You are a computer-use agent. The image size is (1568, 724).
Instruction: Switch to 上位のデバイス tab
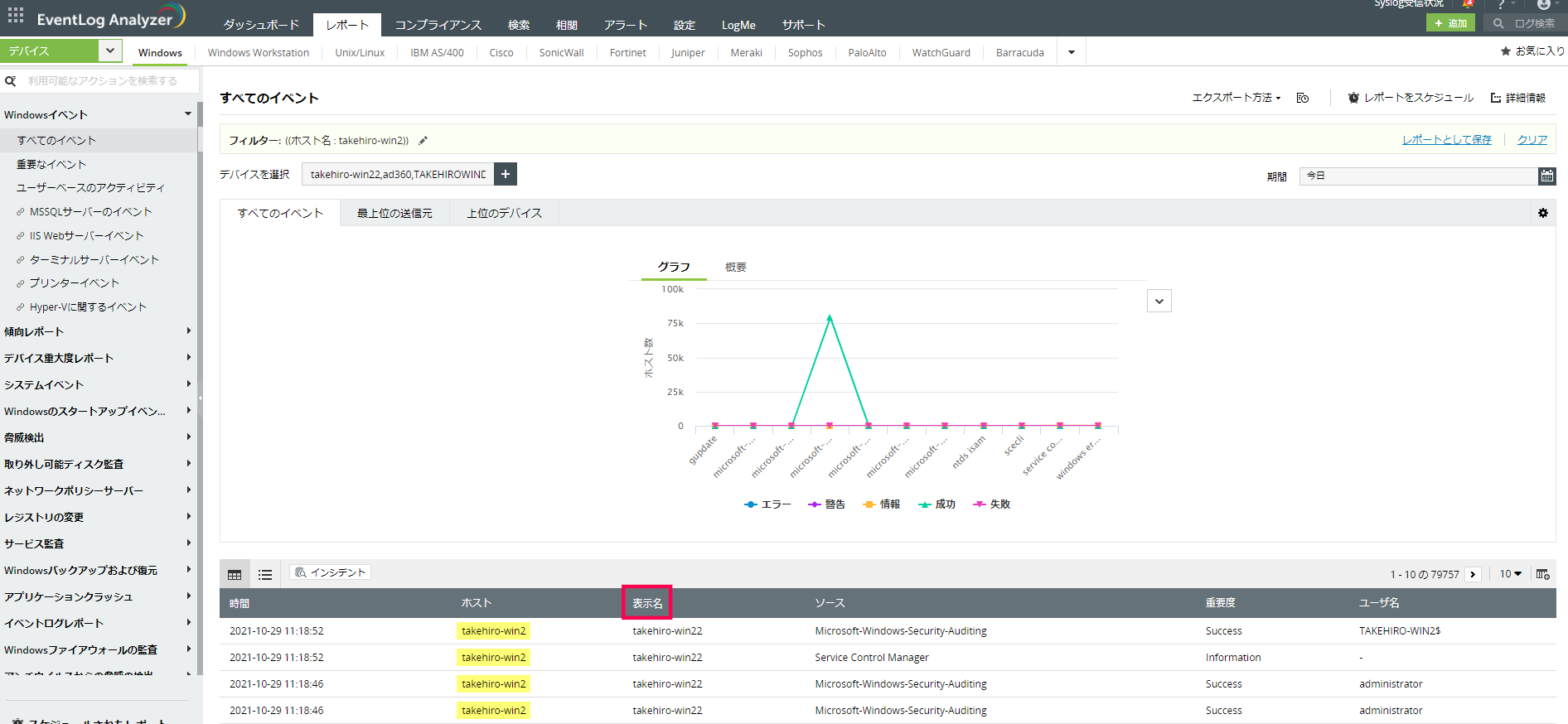(x=504, y=213)
